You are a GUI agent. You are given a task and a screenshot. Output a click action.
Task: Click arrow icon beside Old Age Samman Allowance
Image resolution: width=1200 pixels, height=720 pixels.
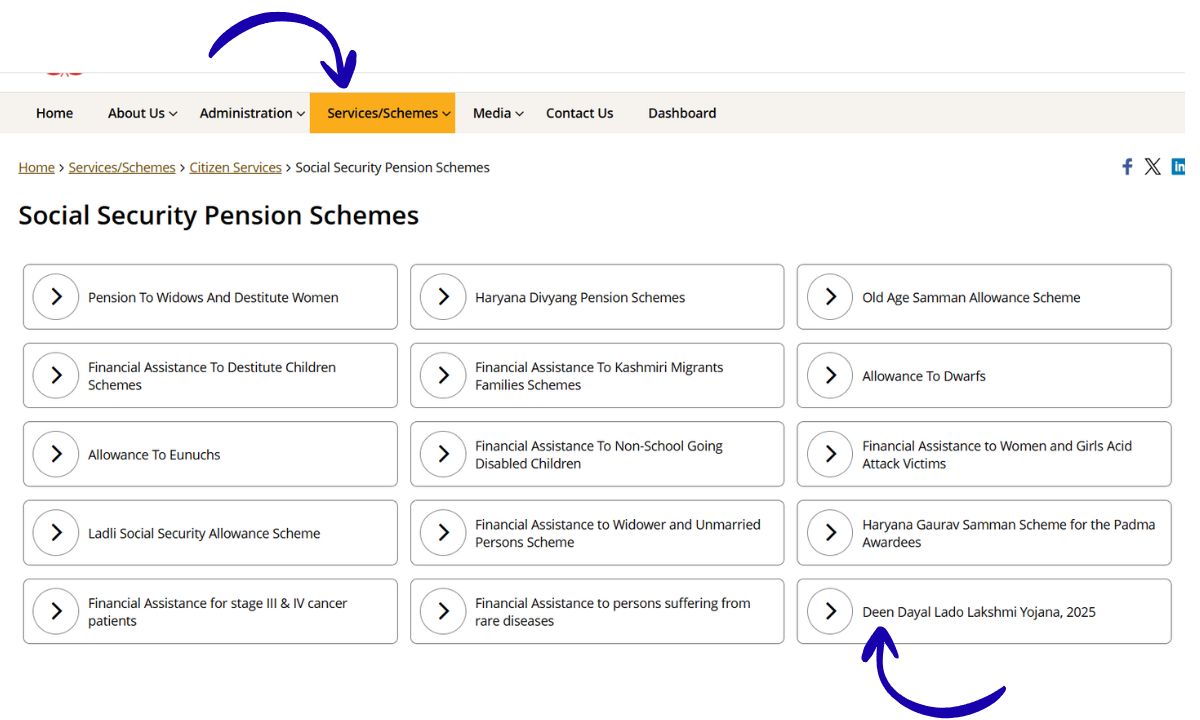point(830,297)
